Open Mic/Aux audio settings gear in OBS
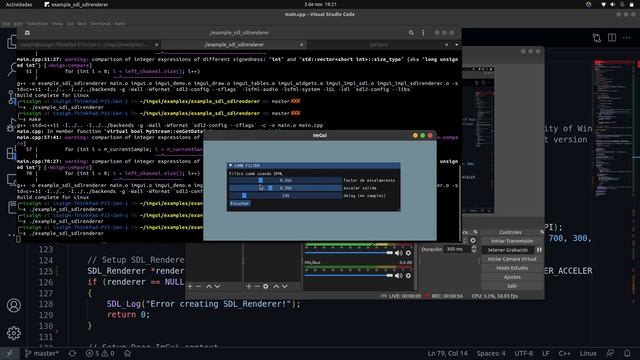Viewport: 640px width, 360px height. (x=408, y=276)
